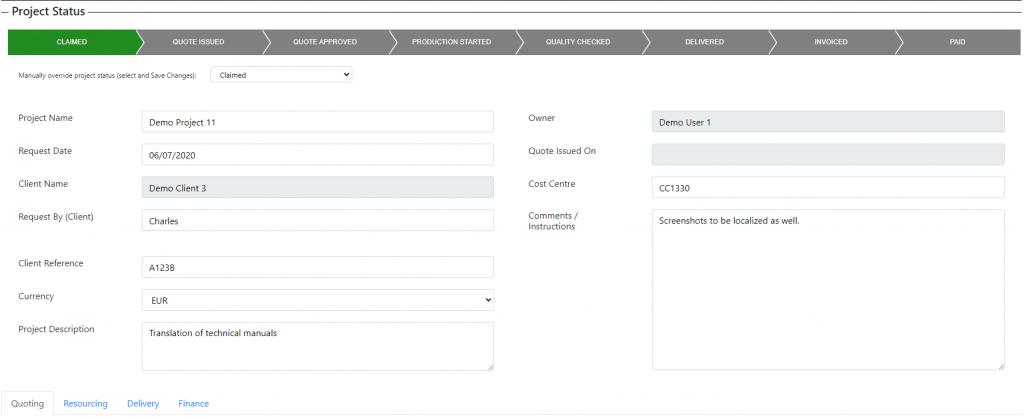Click inside the Comments / Instructions textarea

(828, 290)
